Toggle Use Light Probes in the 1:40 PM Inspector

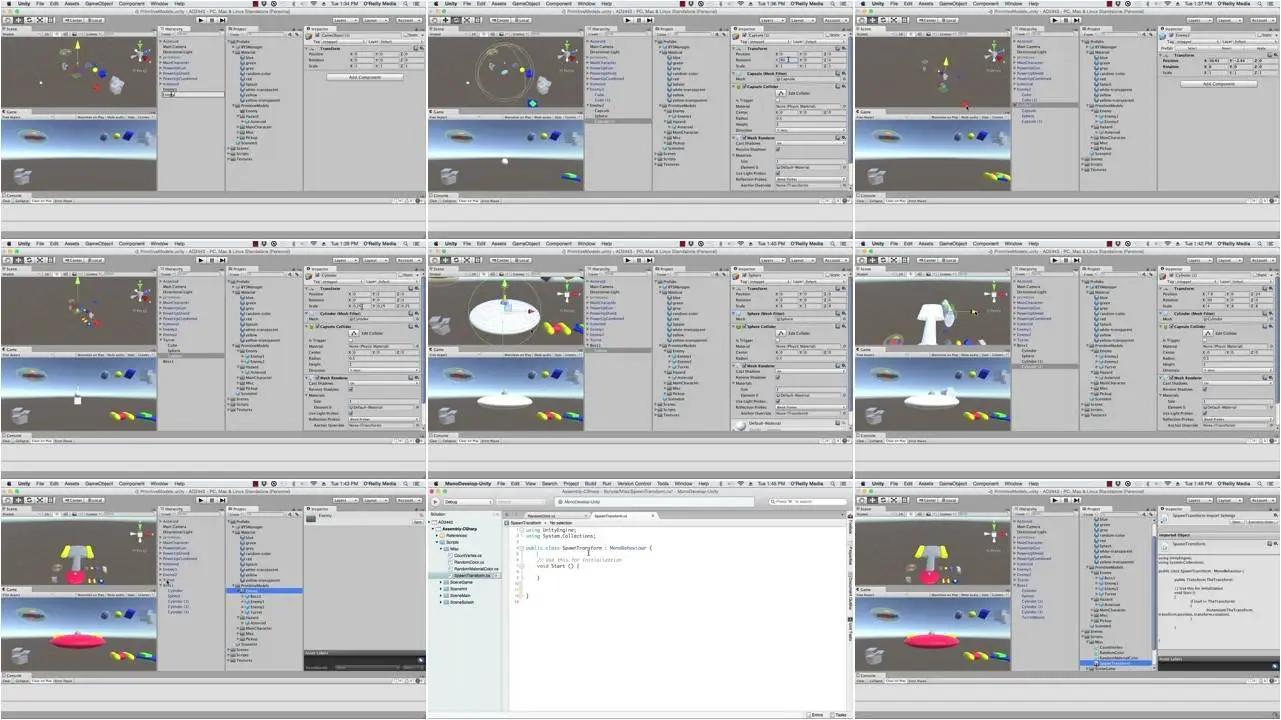[778, 401]
